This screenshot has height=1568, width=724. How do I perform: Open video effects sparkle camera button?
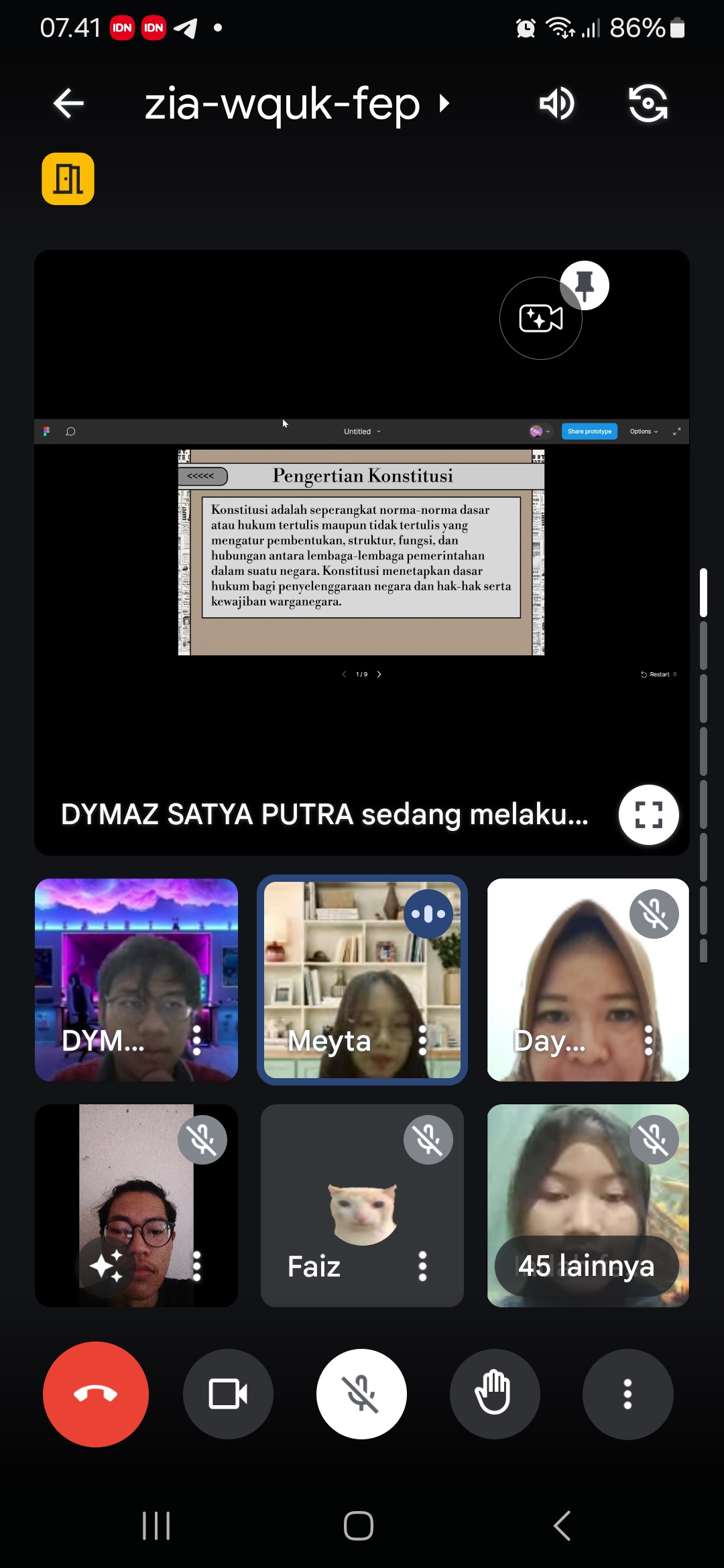click(540, 319)
